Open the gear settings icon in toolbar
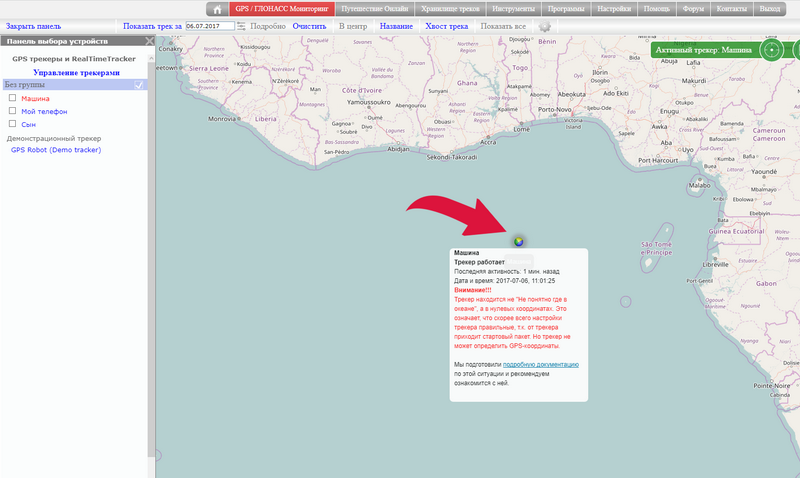800x478 pixels. click(x=544, y=27)
